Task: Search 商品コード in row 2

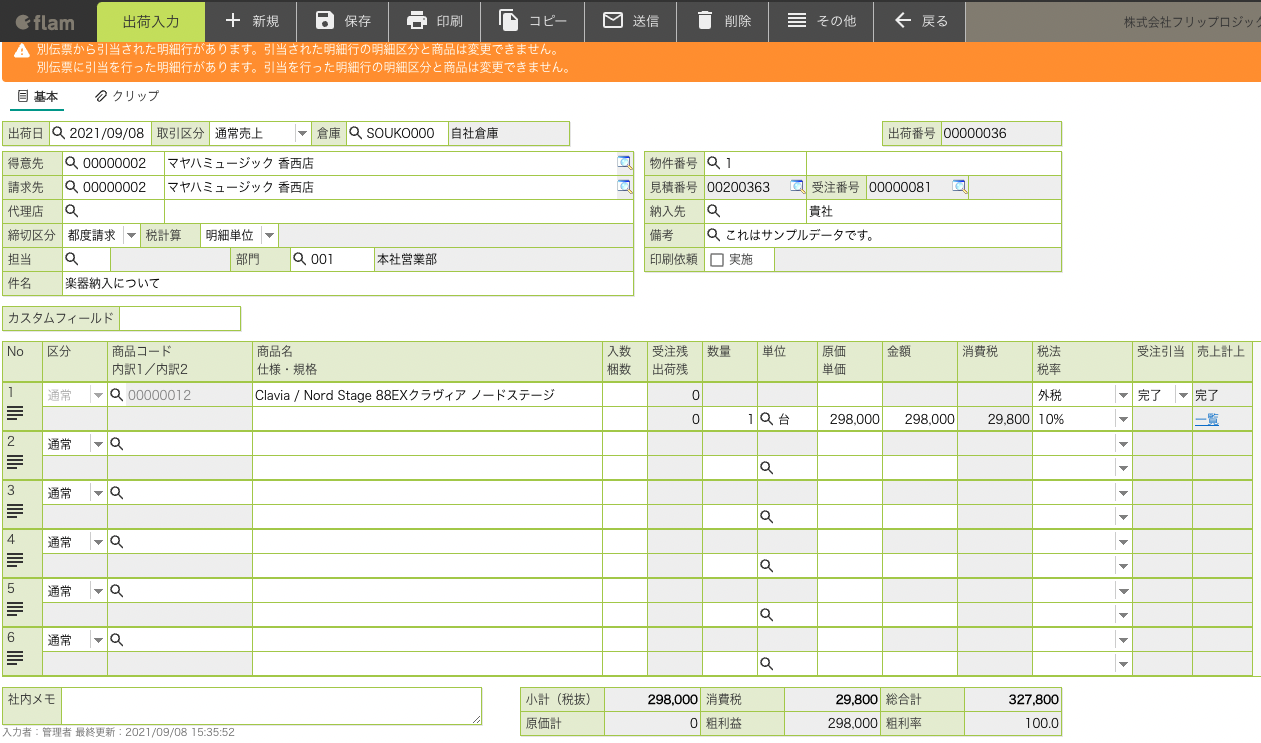Action: 116,444
